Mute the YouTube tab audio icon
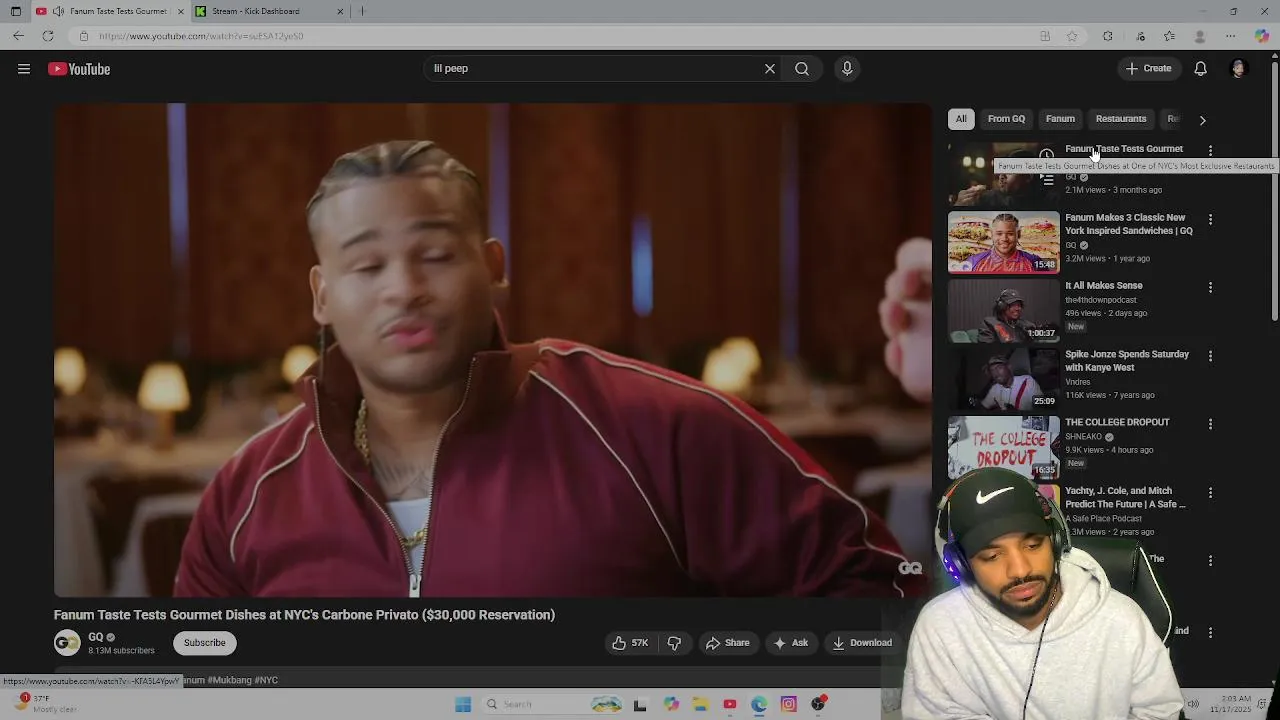The image size is (1280, 720). (58, 11)
